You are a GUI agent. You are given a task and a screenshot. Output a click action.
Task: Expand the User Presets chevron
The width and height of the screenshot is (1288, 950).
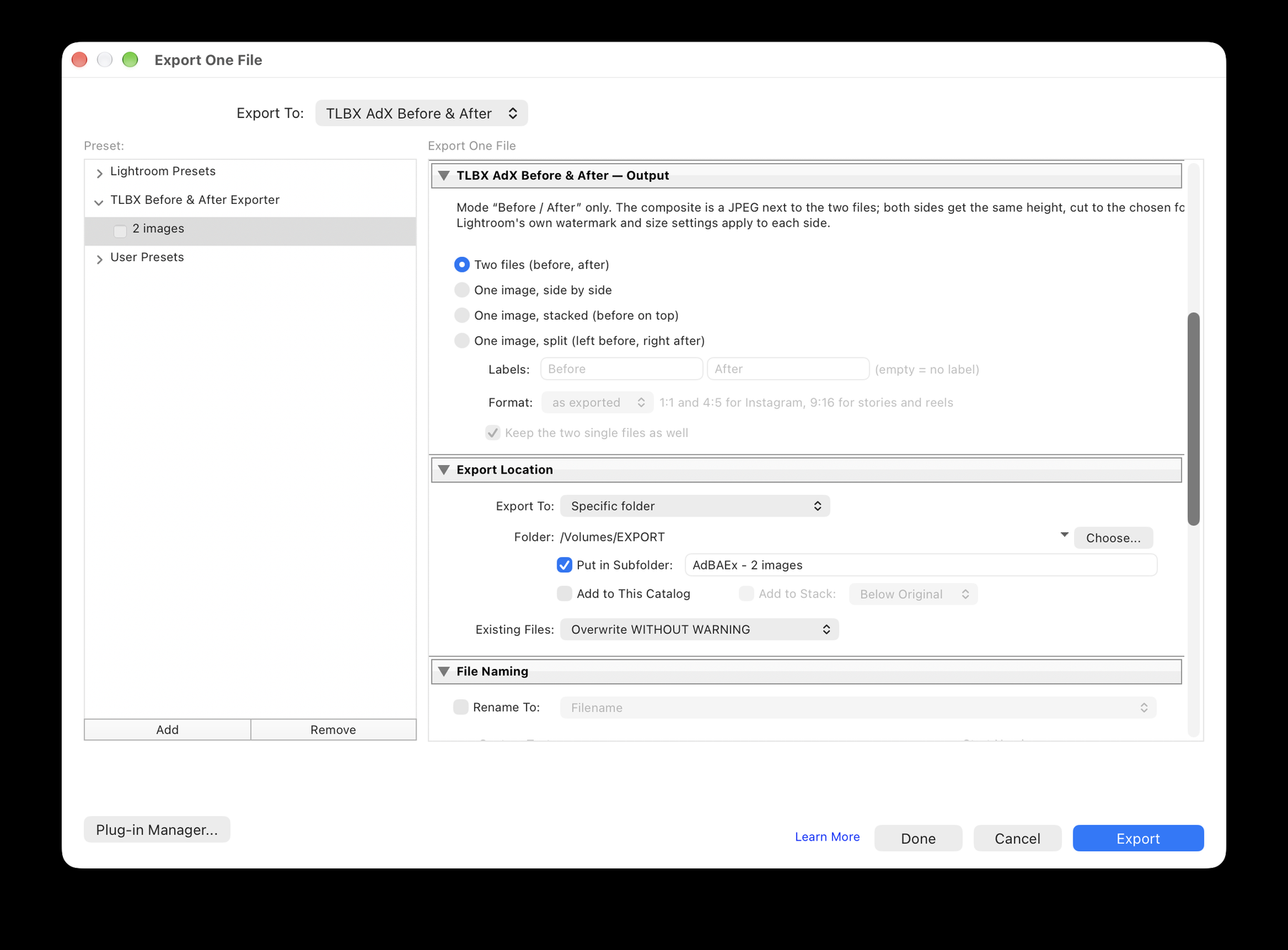pyautogui.click(x=99, y=259)
